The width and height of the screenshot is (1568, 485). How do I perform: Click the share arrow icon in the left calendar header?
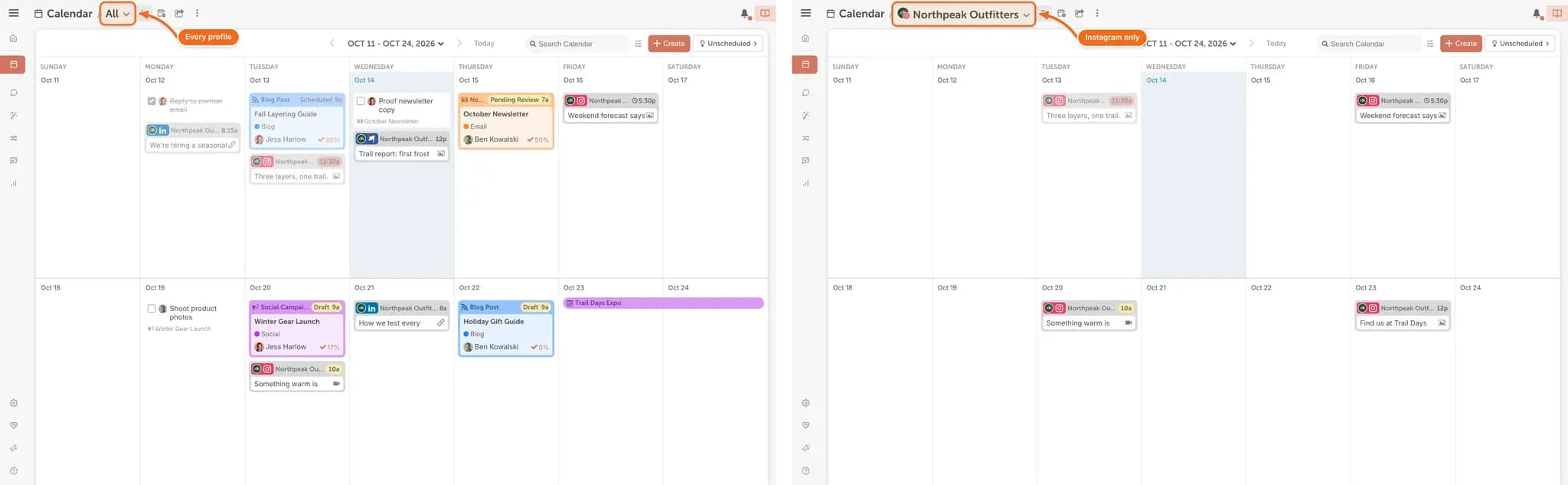point(179,13)
